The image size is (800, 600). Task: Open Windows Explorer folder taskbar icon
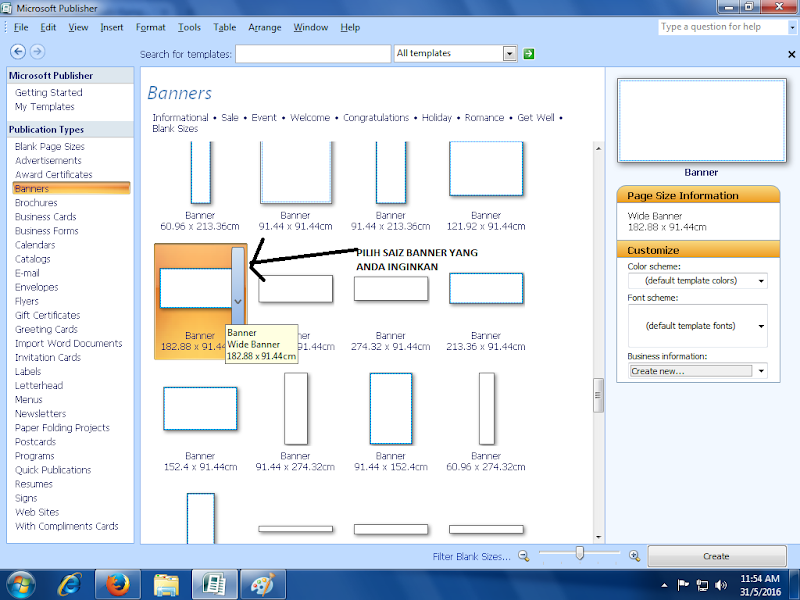coord(166,585)
